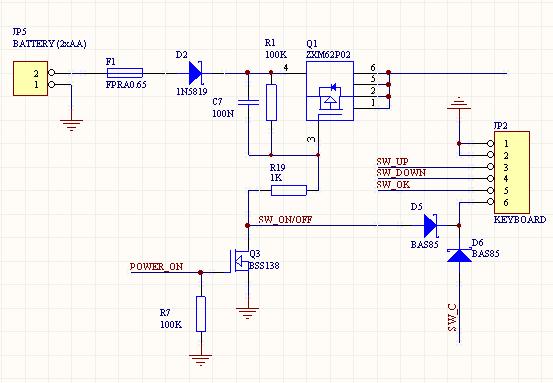Click the ground symbol above JP2
The height and width of the screenshot is (383, 553).
tap(459, 103)
